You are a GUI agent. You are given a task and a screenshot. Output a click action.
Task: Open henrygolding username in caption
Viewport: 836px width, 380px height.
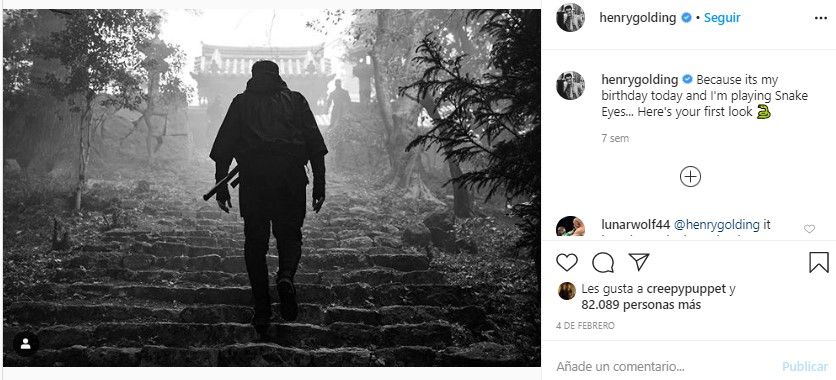640,79
